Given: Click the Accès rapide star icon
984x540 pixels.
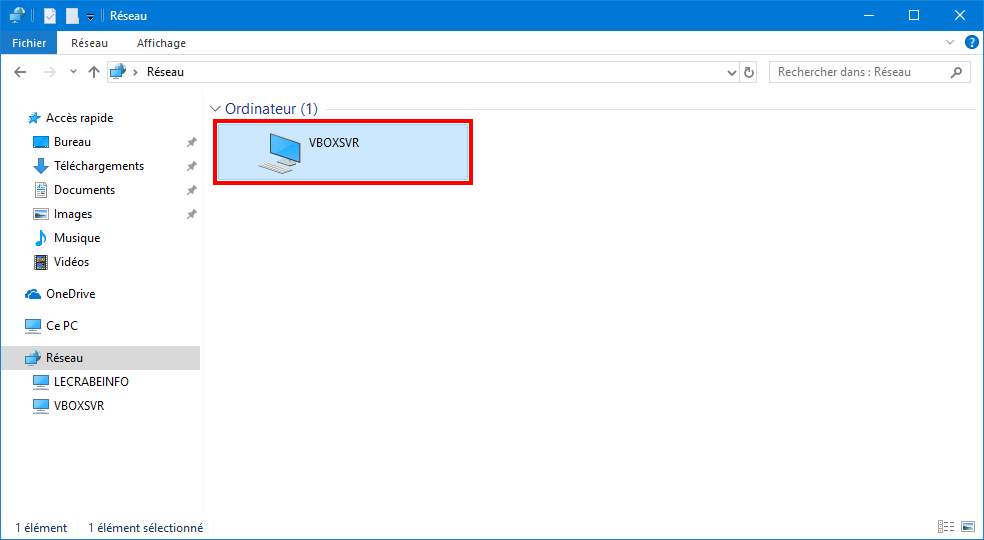Looking at the screenshot, I should pyautogui.click(x=34, y=118).
